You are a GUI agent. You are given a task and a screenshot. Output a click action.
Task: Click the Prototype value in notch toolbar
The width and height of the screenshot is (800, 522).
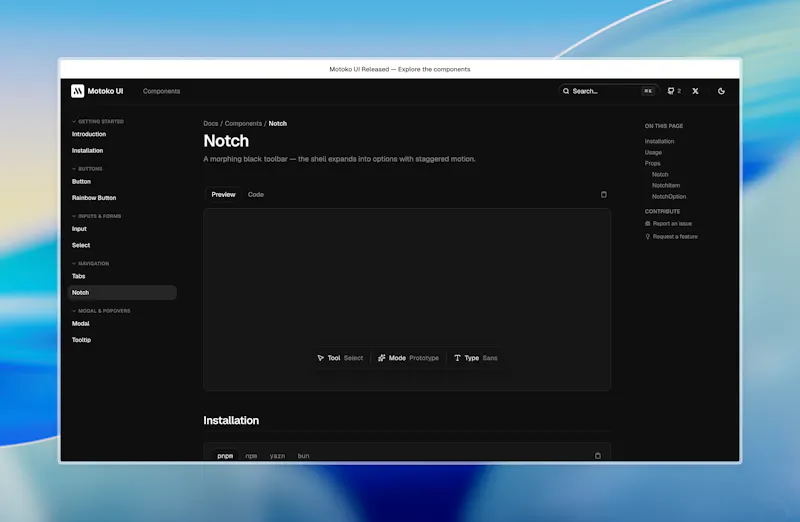(x=424, y=358)
